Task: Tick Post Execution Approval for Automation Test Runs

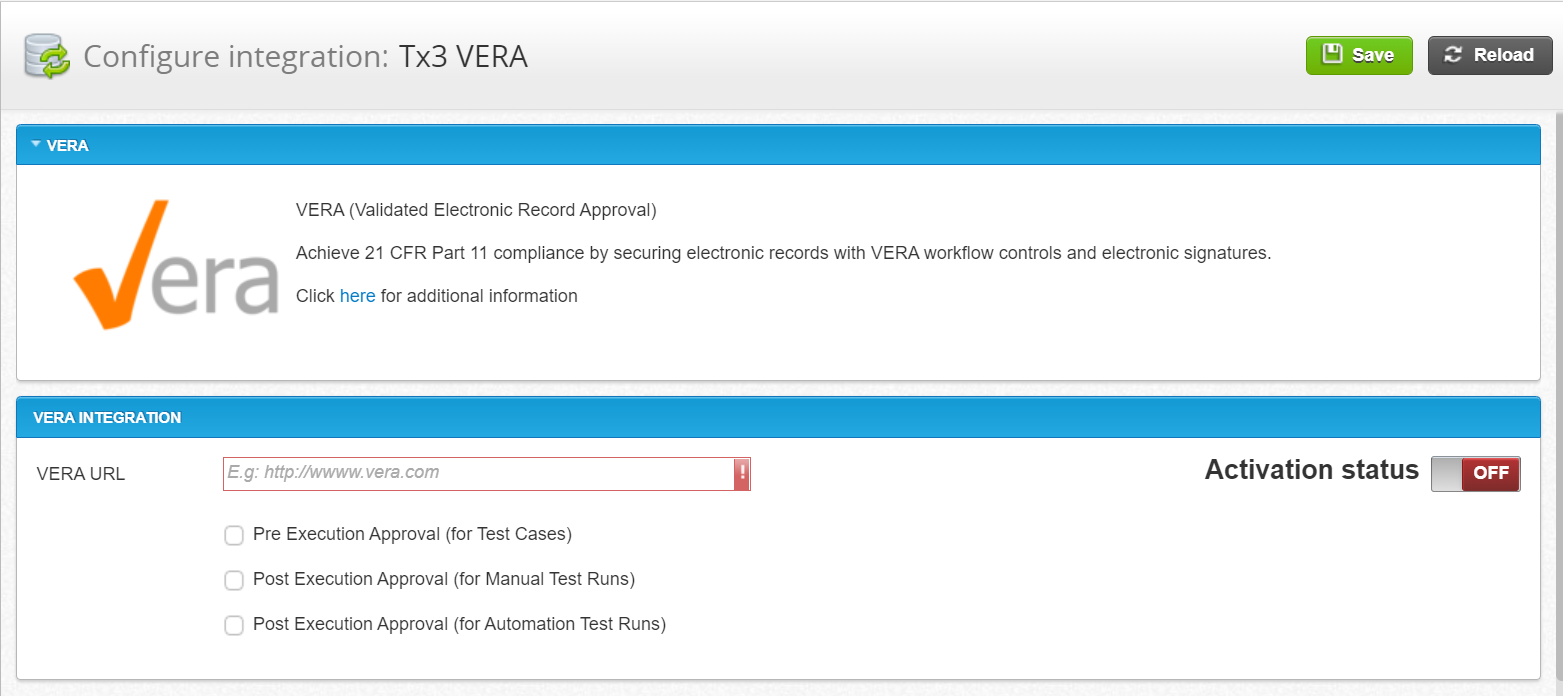Action: click(x=234, y=626)
